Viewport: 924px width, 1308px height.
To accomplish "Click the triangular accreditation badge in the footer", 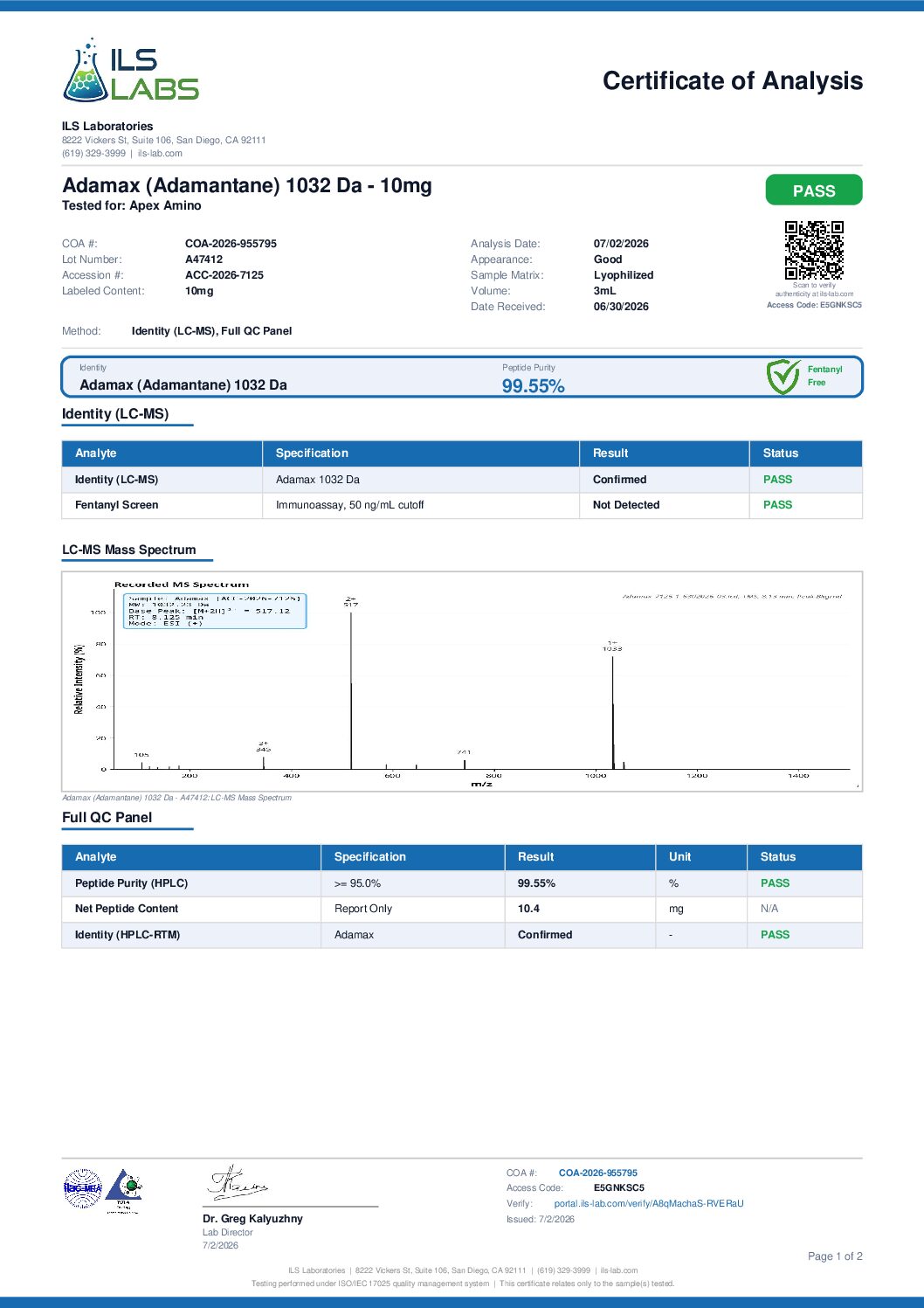I will [124, 1191].
